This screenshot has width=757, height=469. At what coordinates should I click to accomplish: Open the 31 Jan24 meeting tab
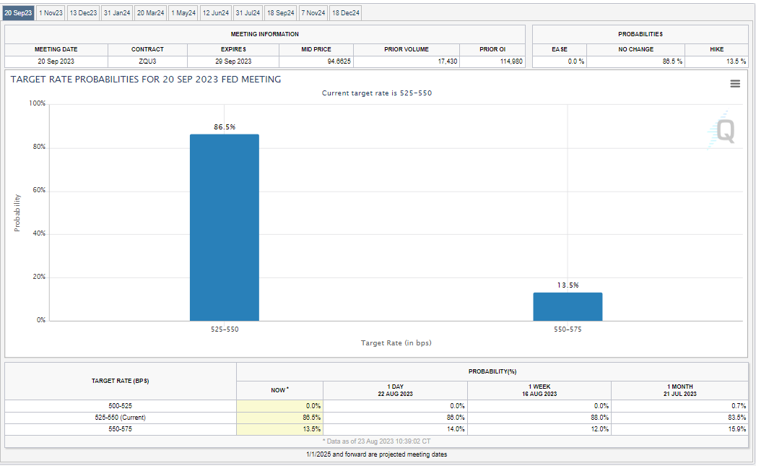pos(117,13)
